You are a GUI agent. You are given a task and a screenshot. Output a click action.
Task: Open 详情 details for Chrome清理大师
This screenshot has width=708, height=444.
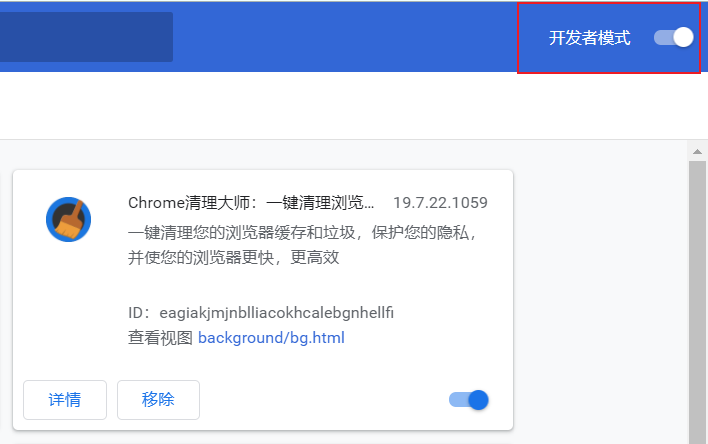pos(65,400)
